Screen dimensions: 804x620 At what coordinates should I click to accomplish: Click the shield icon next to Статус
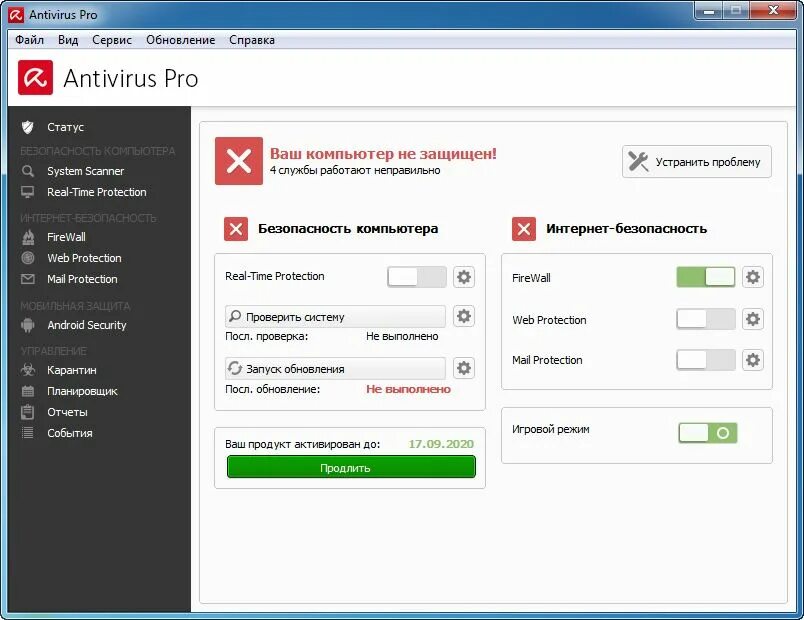[x=28, y=127]
